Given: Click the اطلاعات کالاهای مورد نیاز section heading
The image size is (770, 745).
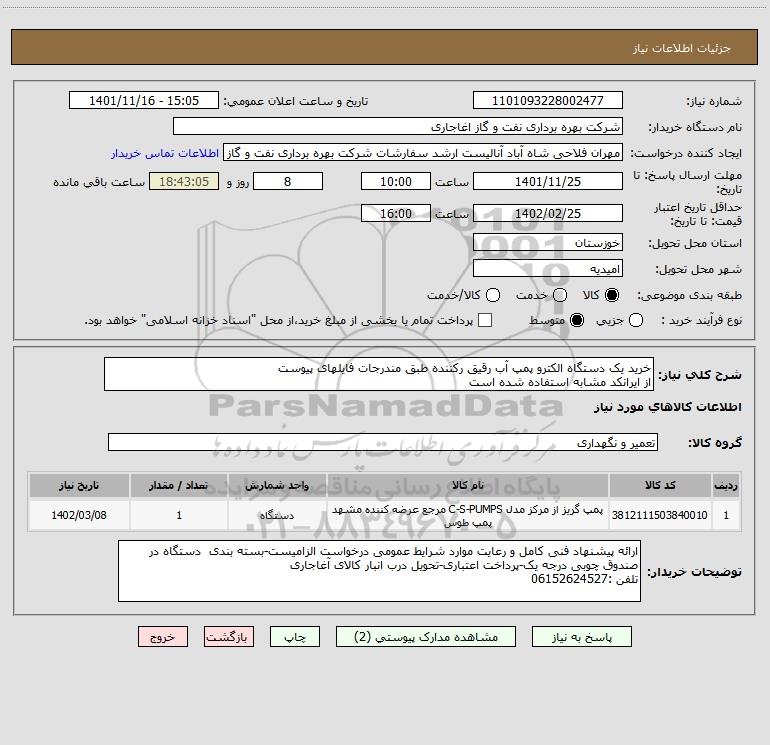Looking at the screenshot, I should [667, 407].
